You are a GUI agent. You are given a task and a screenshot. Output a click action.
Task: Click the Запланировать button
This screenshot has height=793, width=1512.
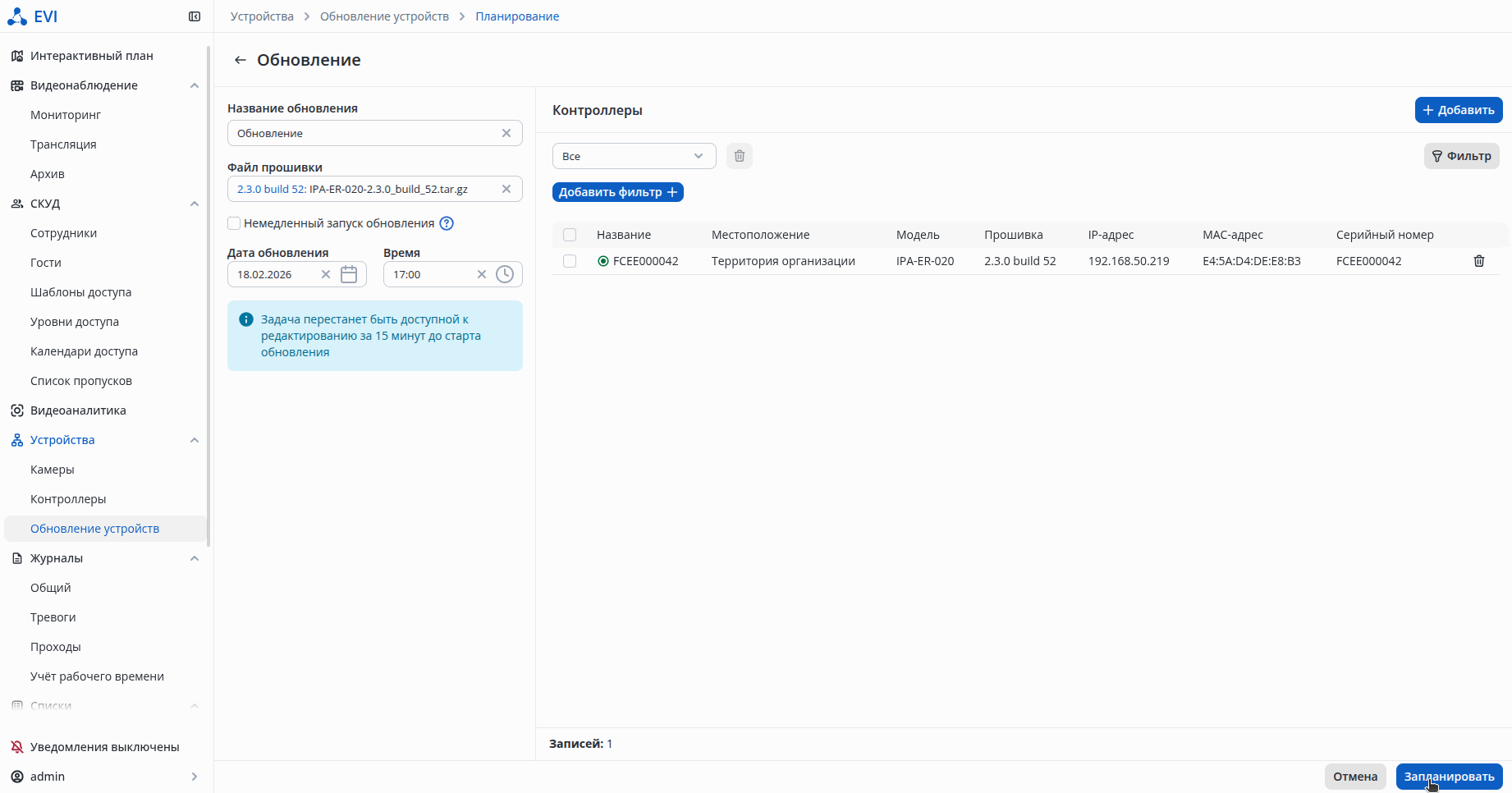[x=1449, y=776]
